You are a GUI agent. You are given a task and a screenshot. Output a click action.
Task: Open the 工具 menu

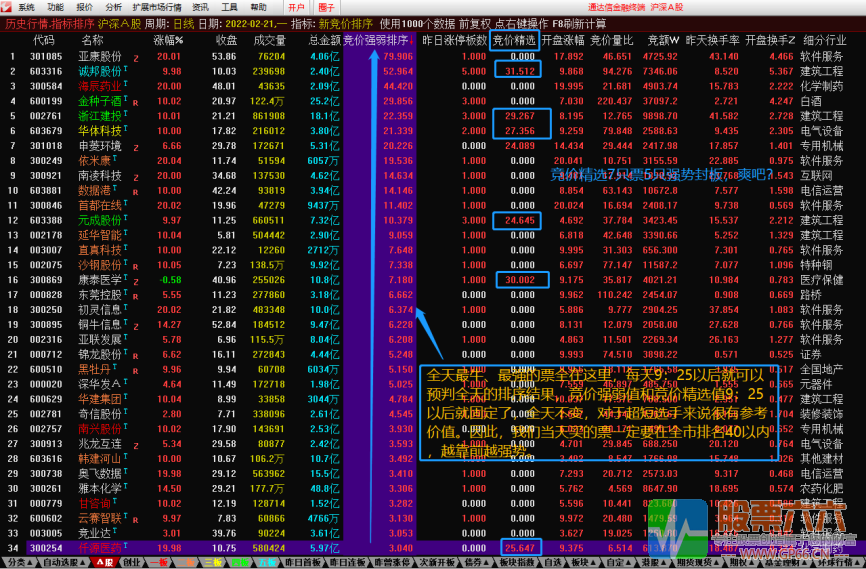click(x=229, y=7)
